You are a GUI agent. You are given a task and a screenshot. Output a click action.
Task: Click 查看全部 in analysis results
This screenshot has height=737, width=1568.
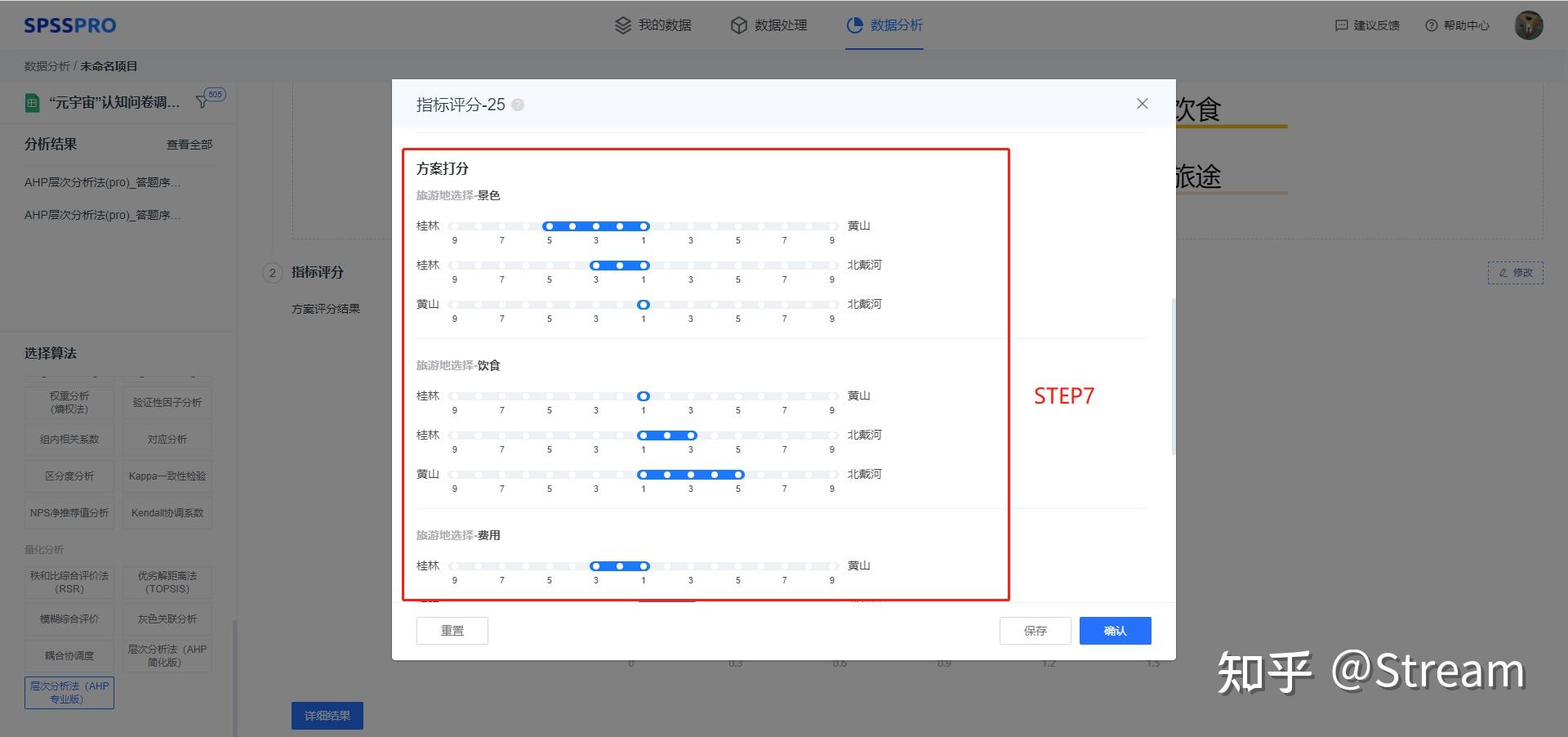pyautogui.click(x=189, y=145)
